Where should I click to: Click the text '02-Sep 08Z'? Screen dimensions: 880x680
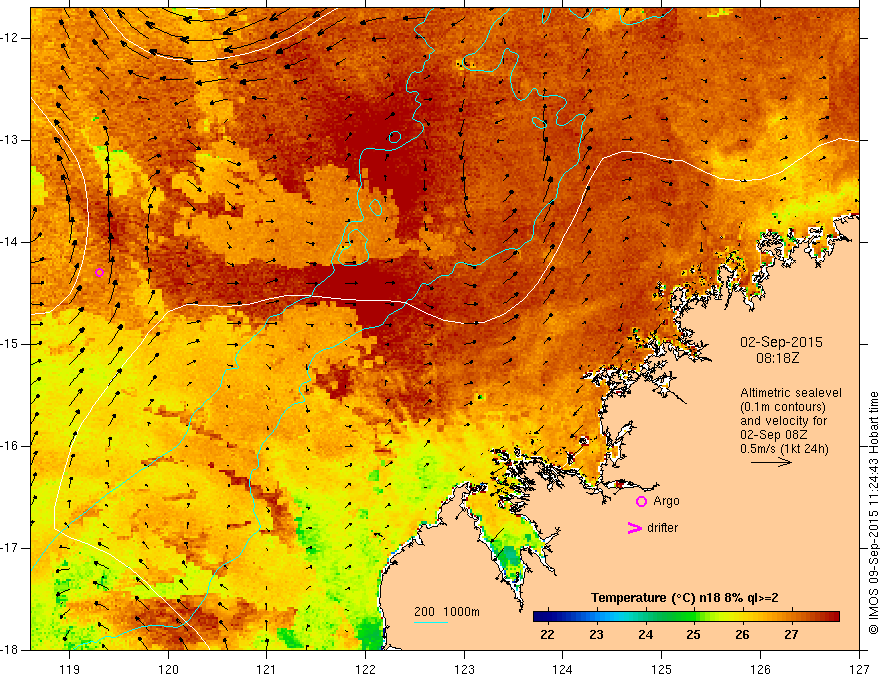click(774, 435)
